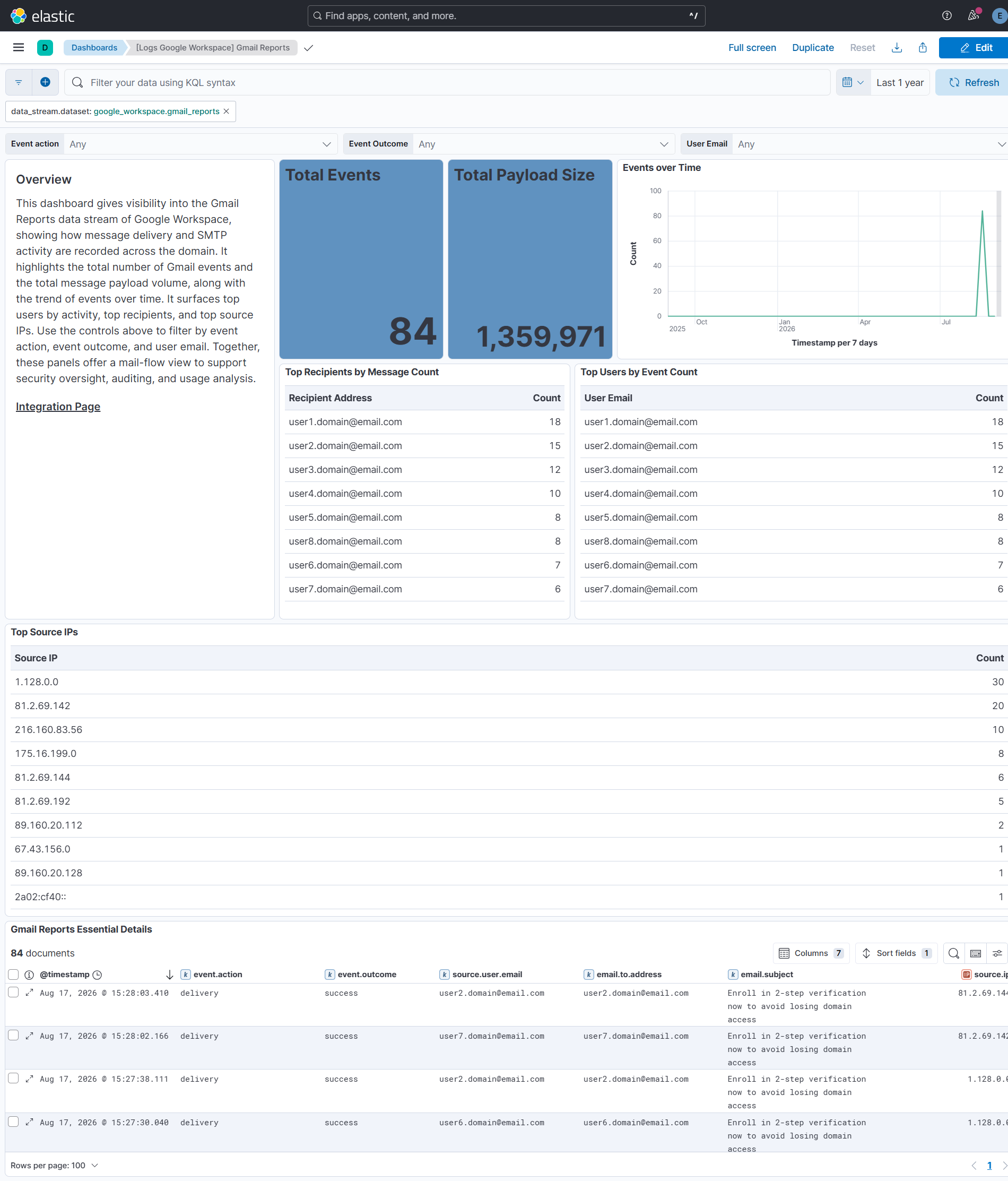Open the filter options menu icon
Image resolution: width=1008 pixels, height=1181 pixels.
tap(19, 83)
